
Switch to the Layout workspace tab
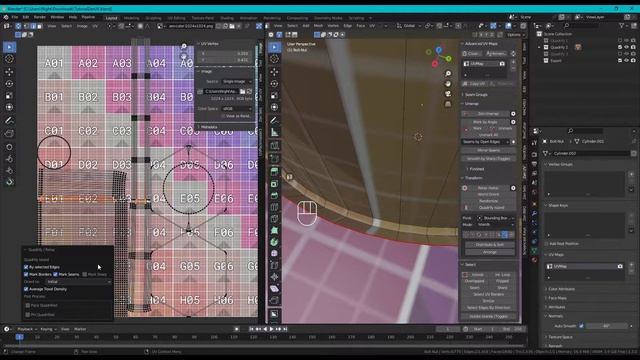click(111, 18)
